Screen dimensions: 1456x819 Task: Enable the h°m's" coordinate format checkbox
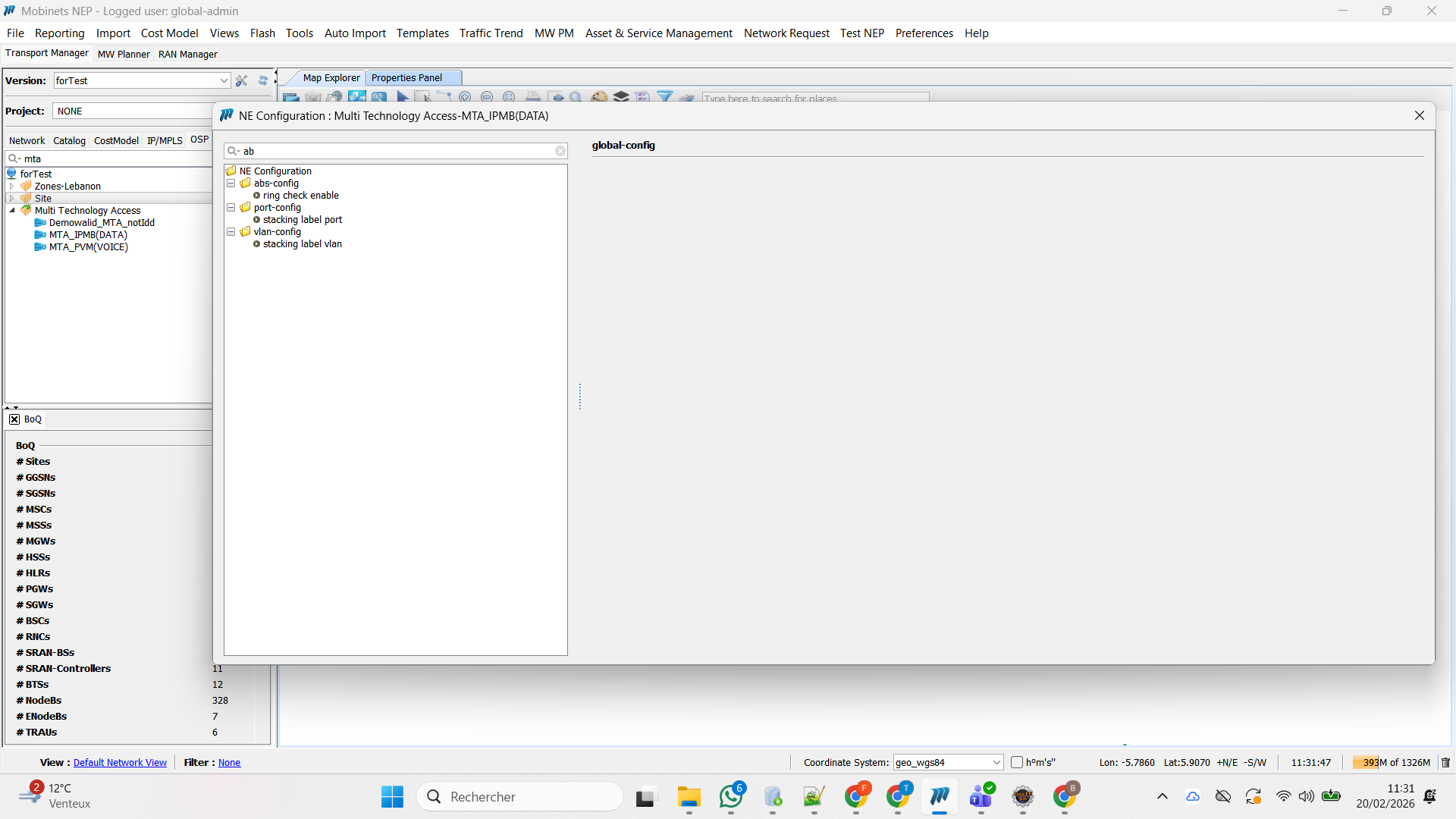coord(1017,762)
